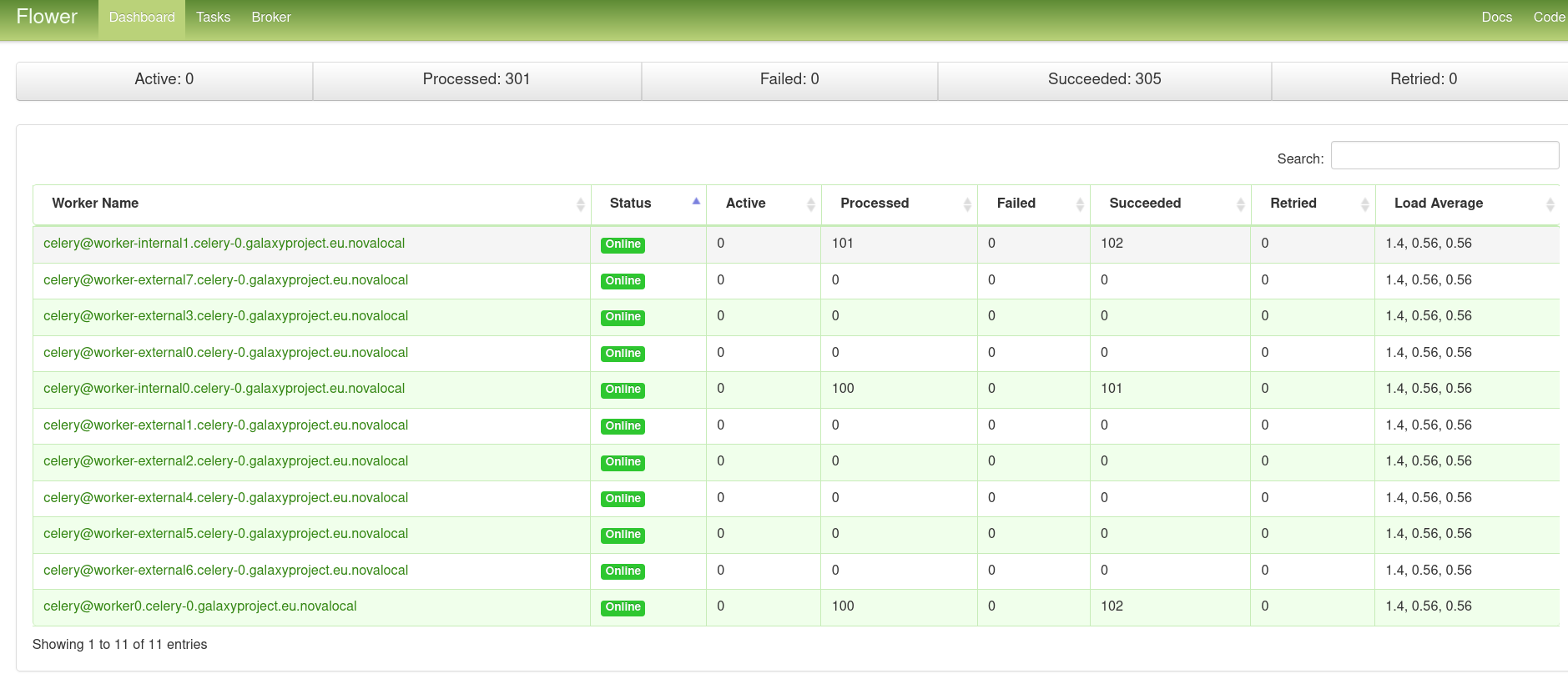Sort by Active column sort arrows
The image size is (1568, 679).
tap(810, 204)
